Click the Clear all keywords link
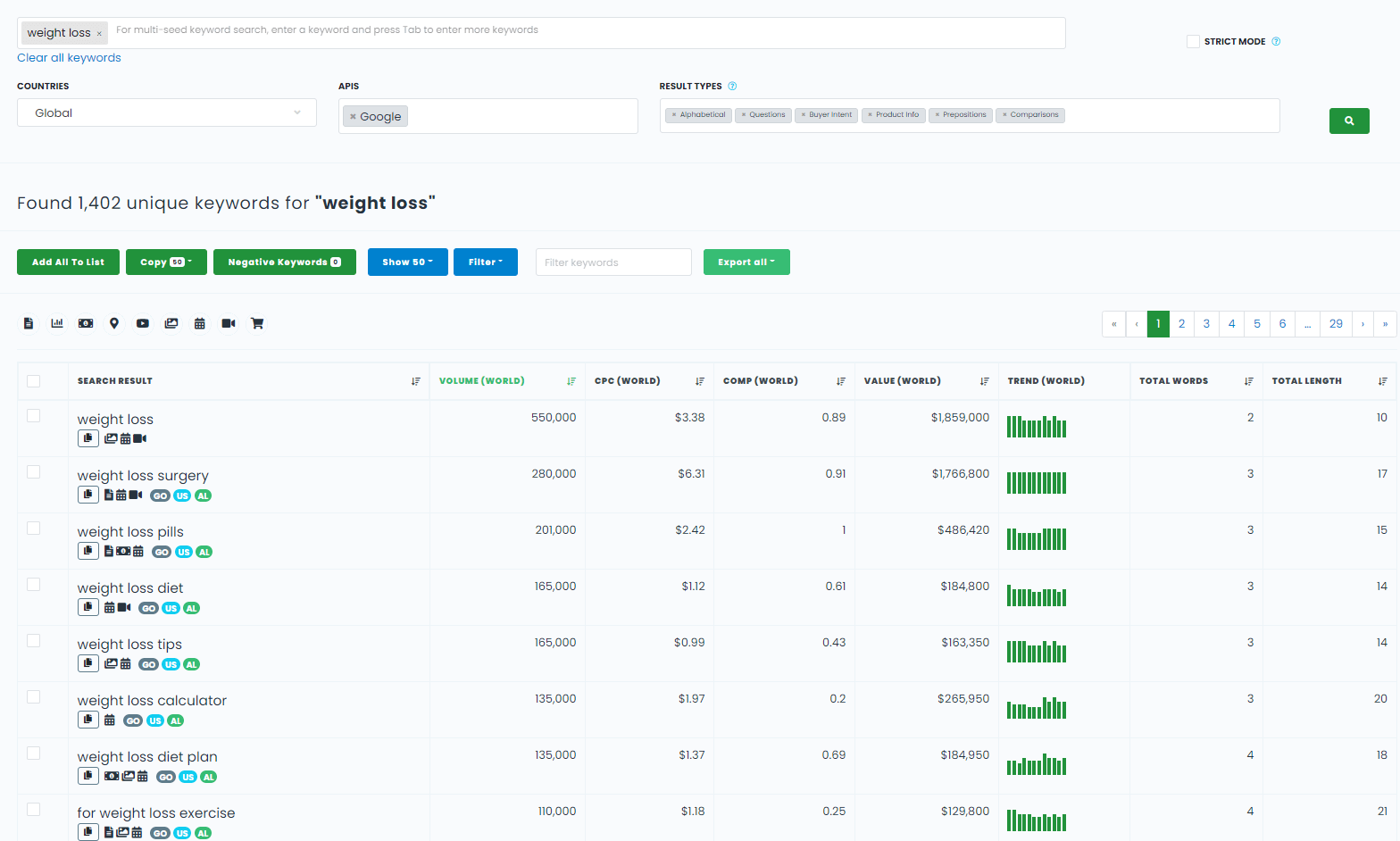1400x841 pixels. [x=69, y=57]
